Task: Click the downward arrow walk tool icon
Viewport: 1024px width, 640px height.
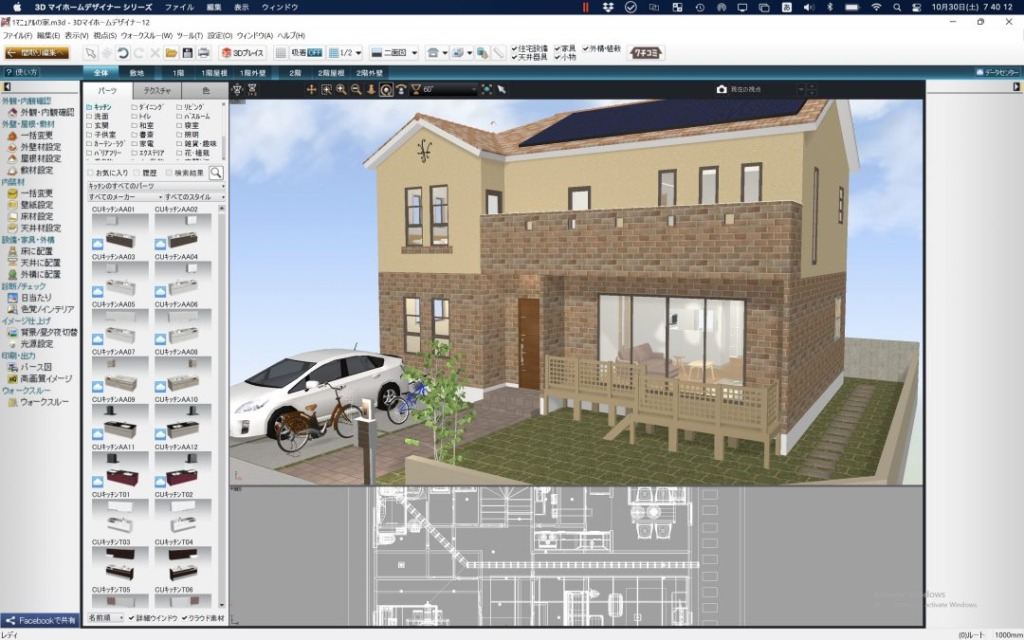Action: [371, 89]
